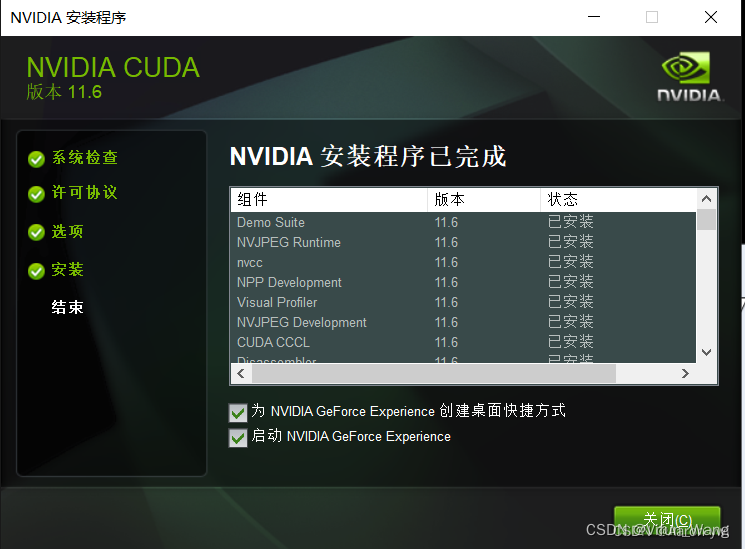Select the nvcc row
The height and width of the screenshot is (549, 745).
click(463, 262)
